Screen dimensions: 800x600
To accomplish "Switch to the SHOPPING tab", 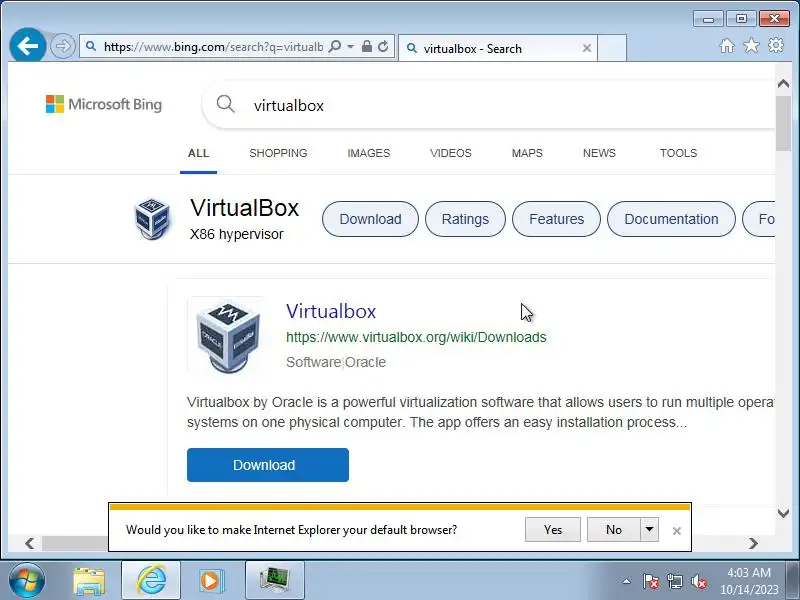I will pyautogui.click(x=278, y=153).
